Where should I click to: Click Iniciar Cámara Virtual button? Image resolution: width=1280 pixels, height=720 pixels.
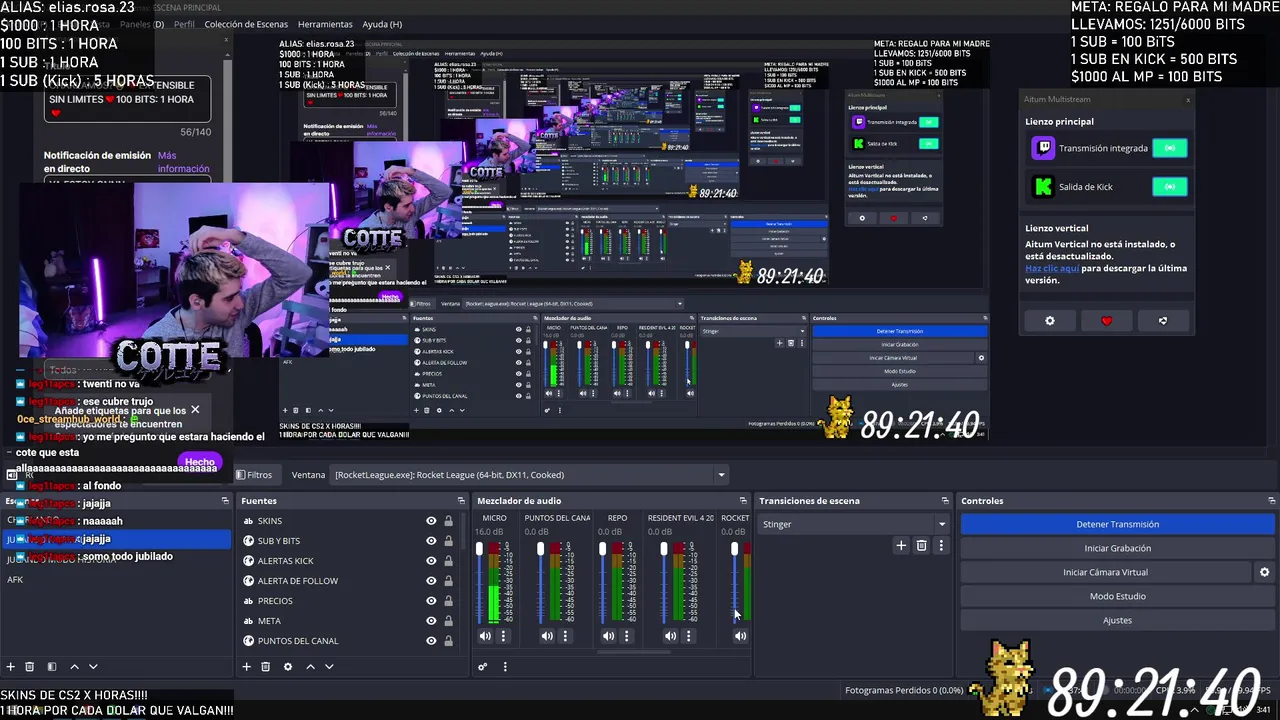[1105, 572]
